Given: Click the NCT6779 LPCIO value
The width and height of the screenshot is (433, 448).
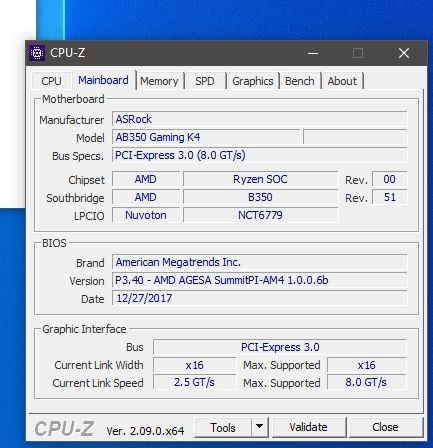Looking at the screenshot, I should pos(260,215).
